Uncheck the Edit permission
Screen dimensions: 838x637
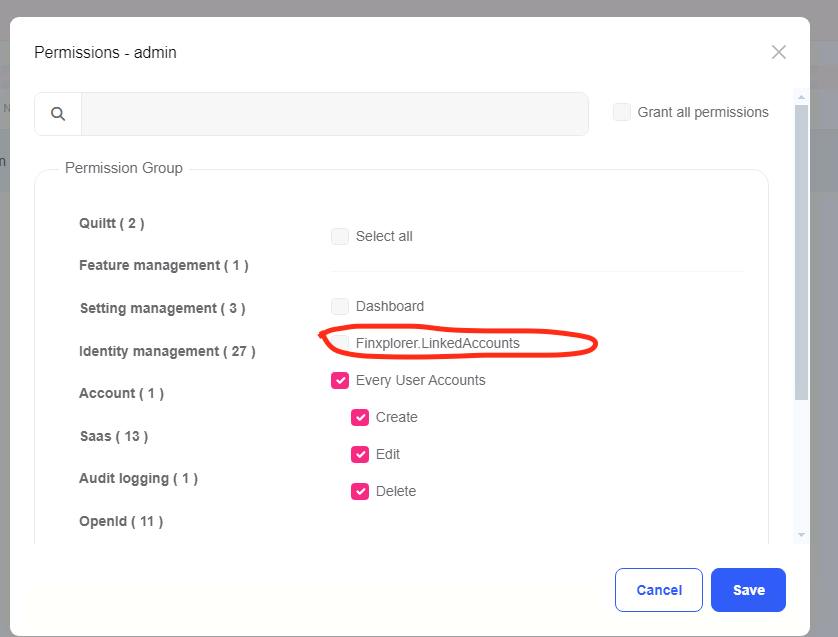tap(360, 455)
